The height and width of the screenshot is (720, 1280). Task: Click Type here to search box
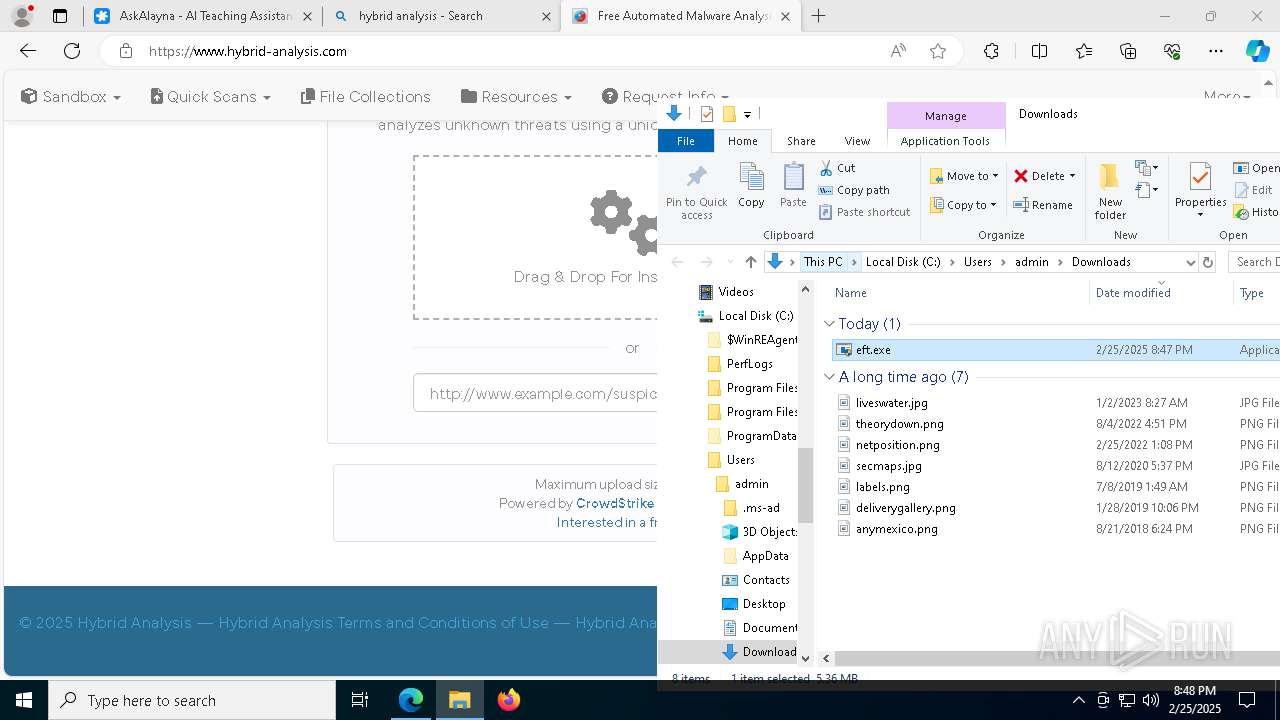192,700
